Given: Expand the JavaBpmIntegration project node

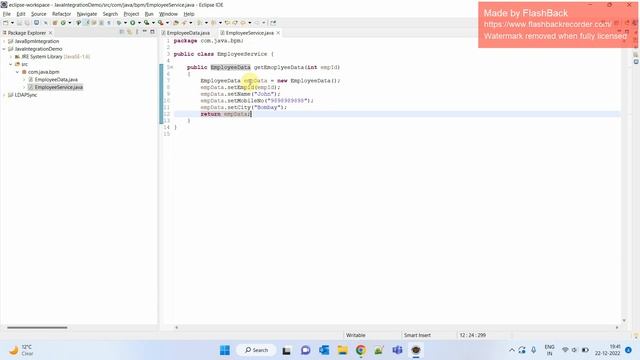Looking at the screenshot, I should [4, 41].
